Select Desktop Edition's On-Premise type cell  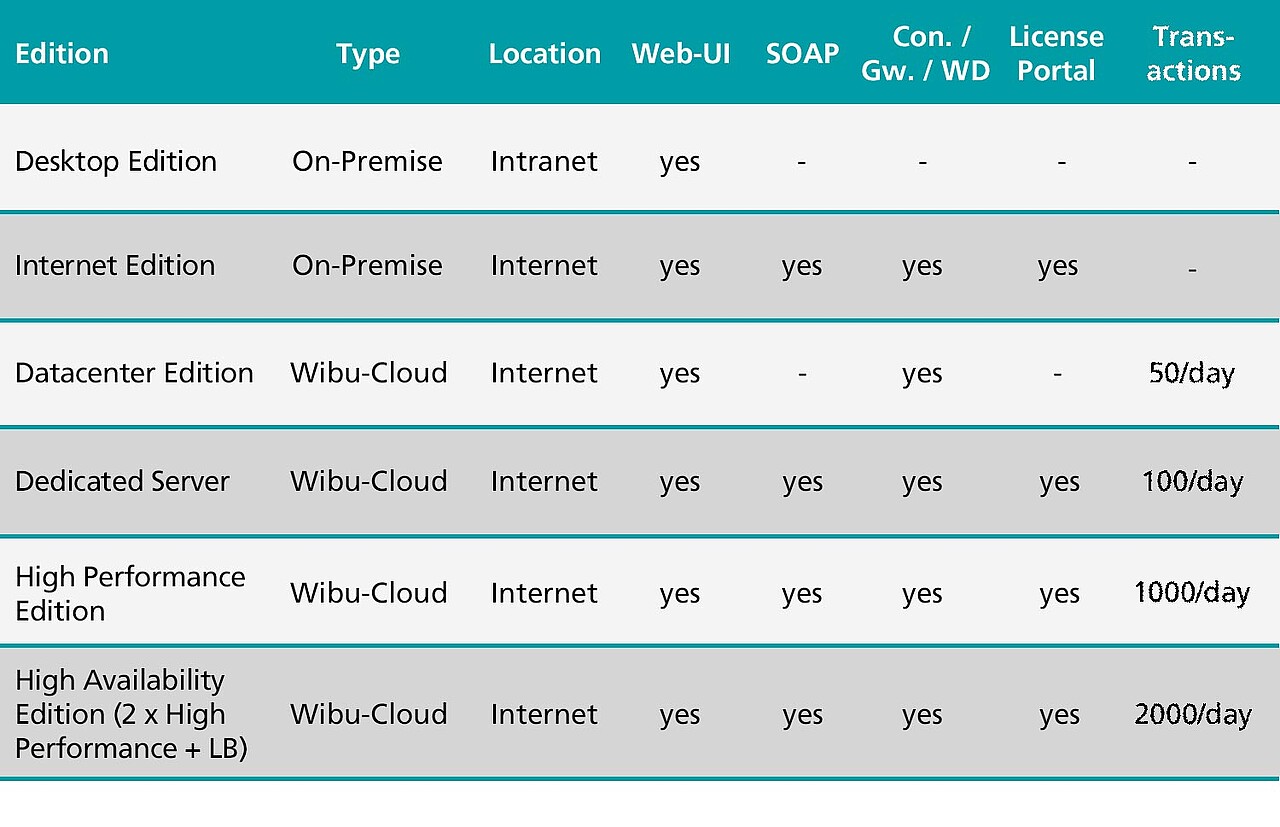coord(367,161)
